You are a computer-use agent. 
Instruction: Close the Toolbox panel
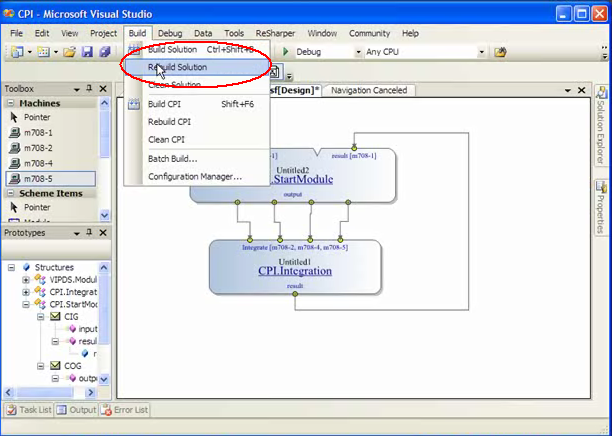[x=103, y=89]
